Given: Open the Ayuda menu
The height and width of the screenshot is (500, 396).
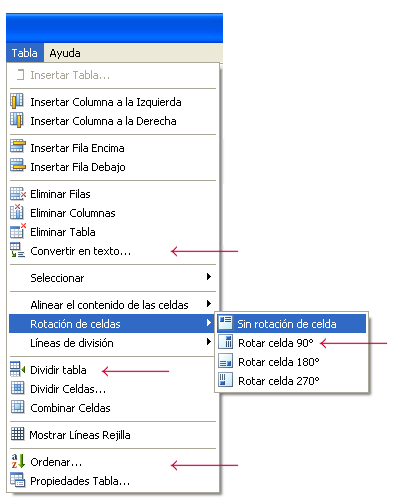Looking at the screenshot, I should [65, 53].
